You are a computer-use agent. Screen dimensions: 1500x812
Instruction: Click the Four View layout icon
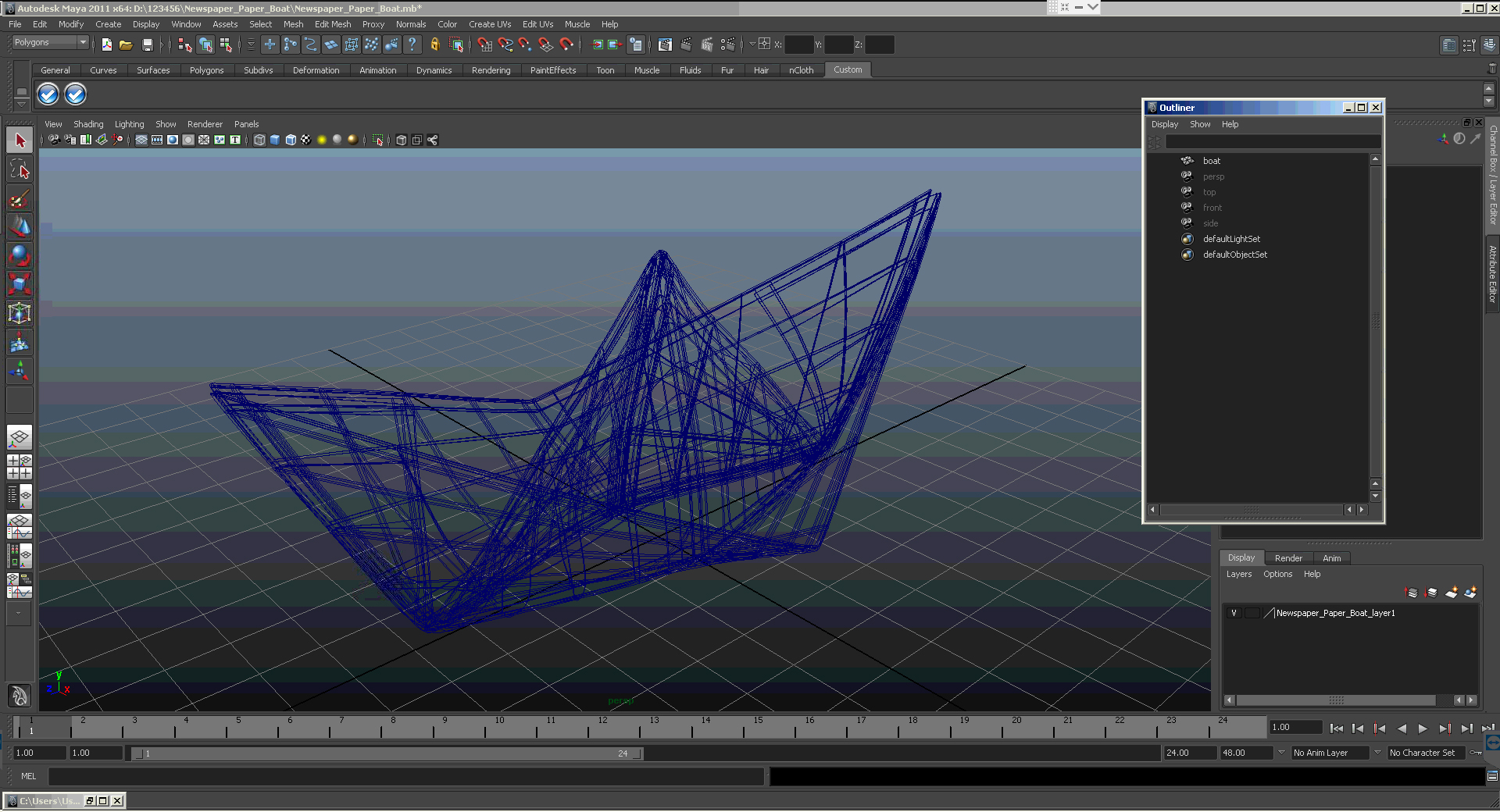20,467
